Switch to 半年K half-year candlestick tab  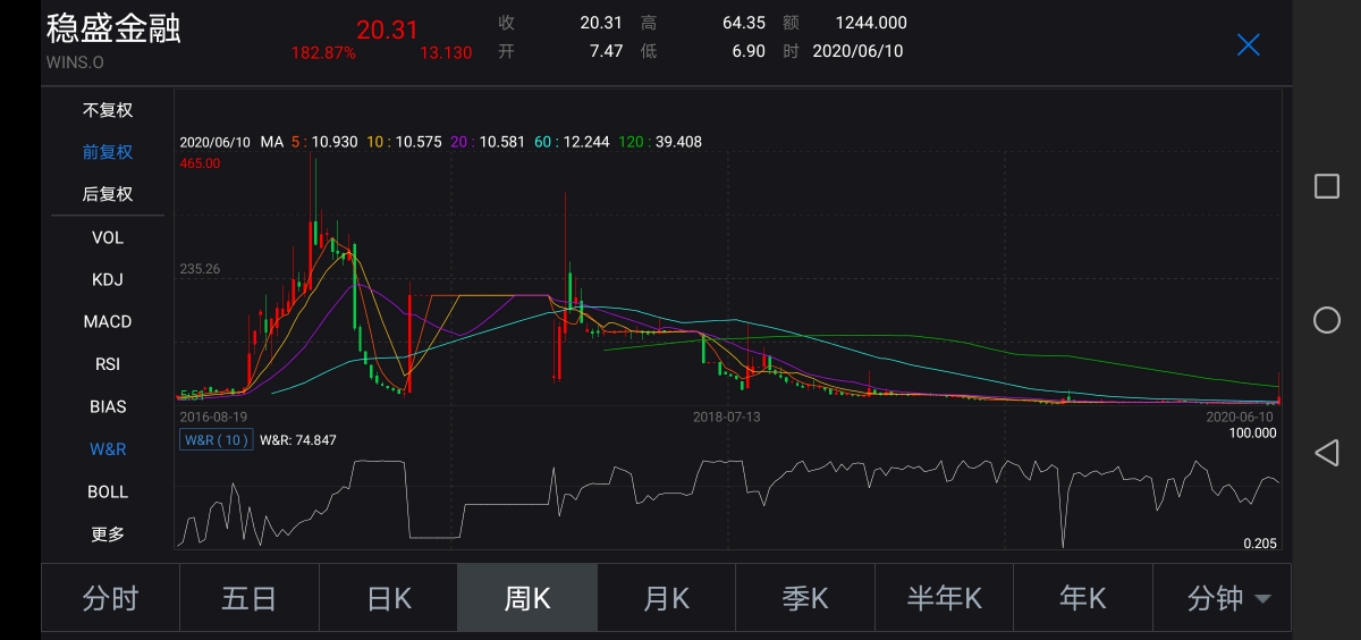944,598
